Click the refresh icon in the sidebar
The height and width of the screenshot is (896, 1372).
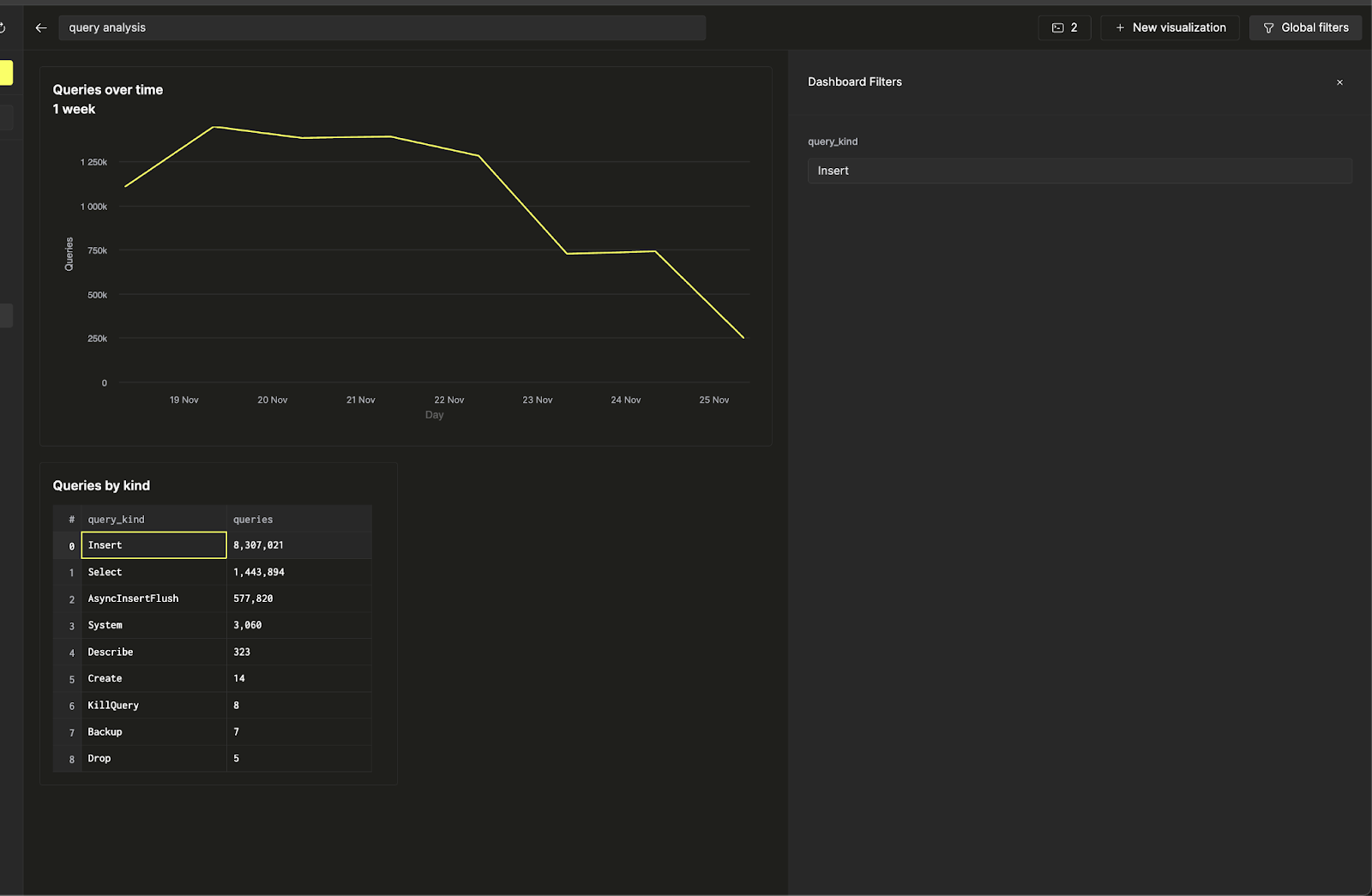click(5, 26)
